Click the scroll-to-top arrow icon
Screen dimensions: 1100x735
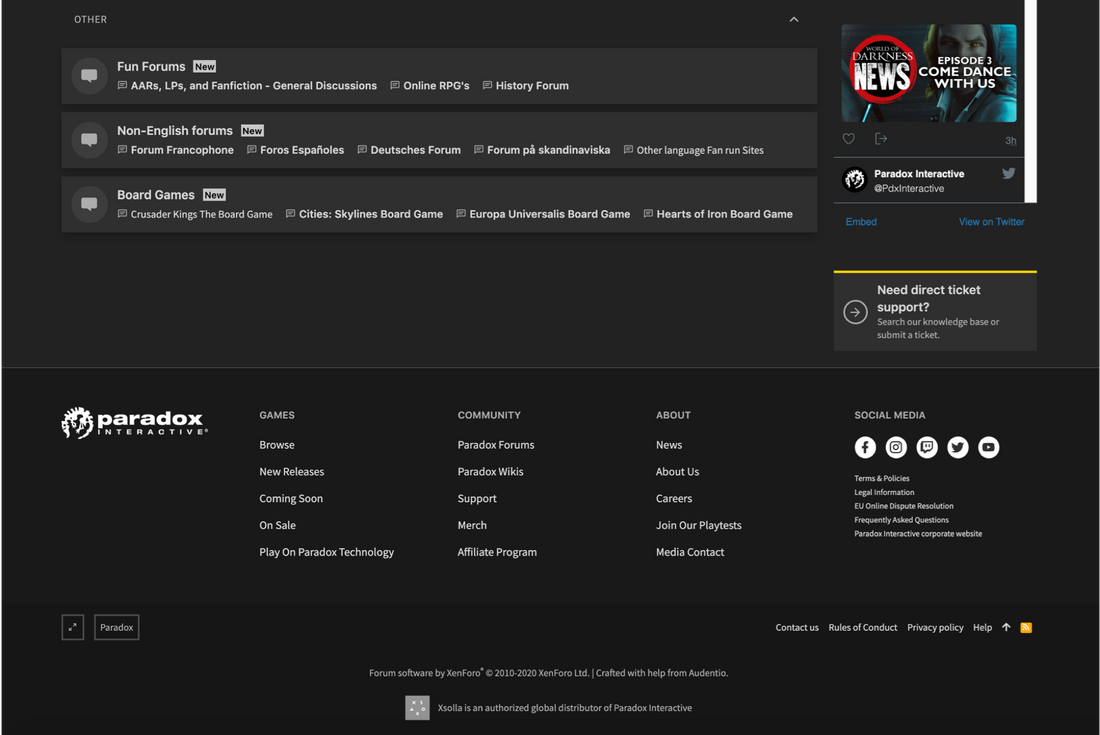(x=1006, y=627)
